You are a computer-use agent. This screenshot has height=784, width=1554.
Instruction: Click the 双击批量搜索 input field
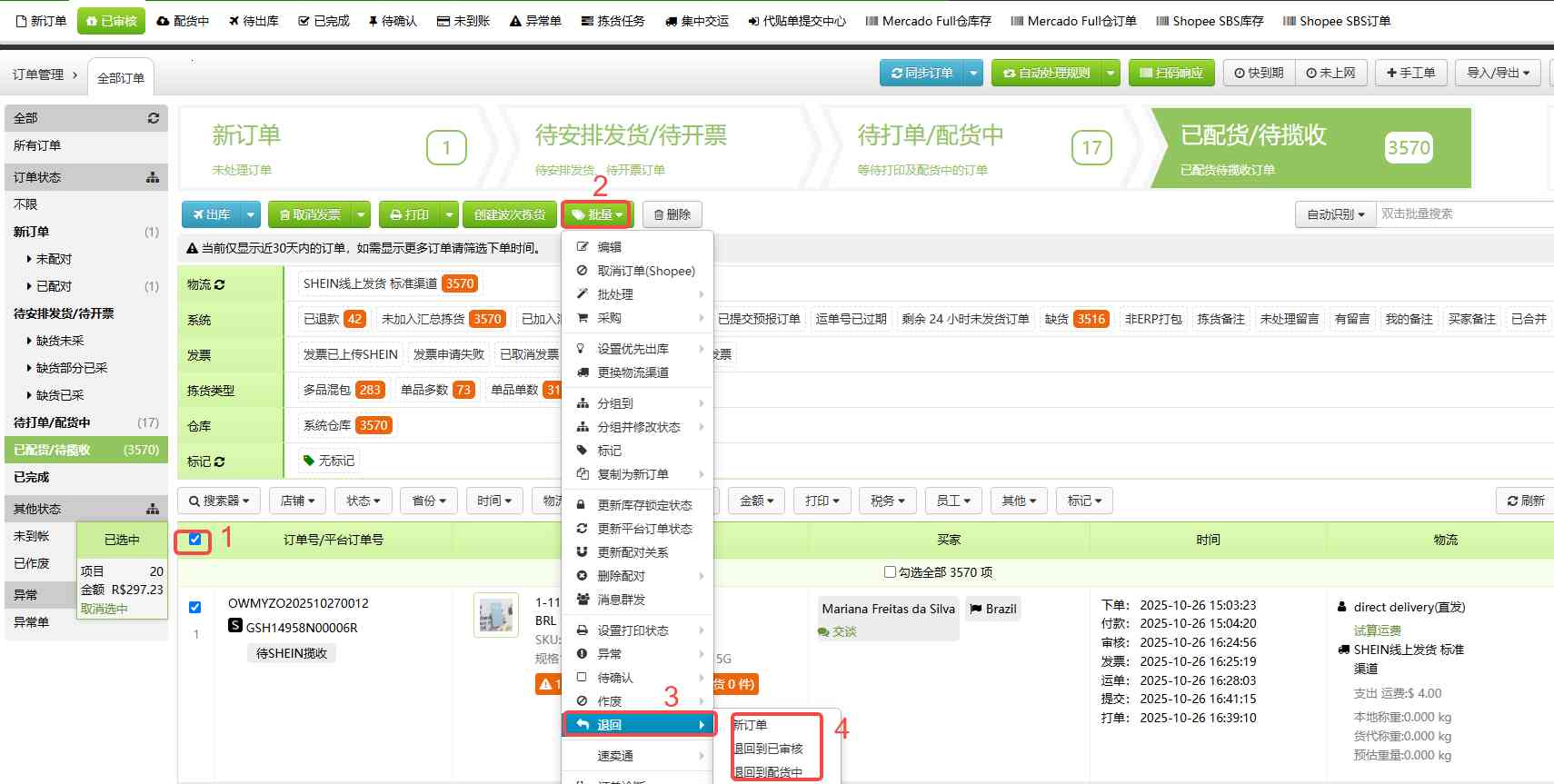[x=1465, y=214]
